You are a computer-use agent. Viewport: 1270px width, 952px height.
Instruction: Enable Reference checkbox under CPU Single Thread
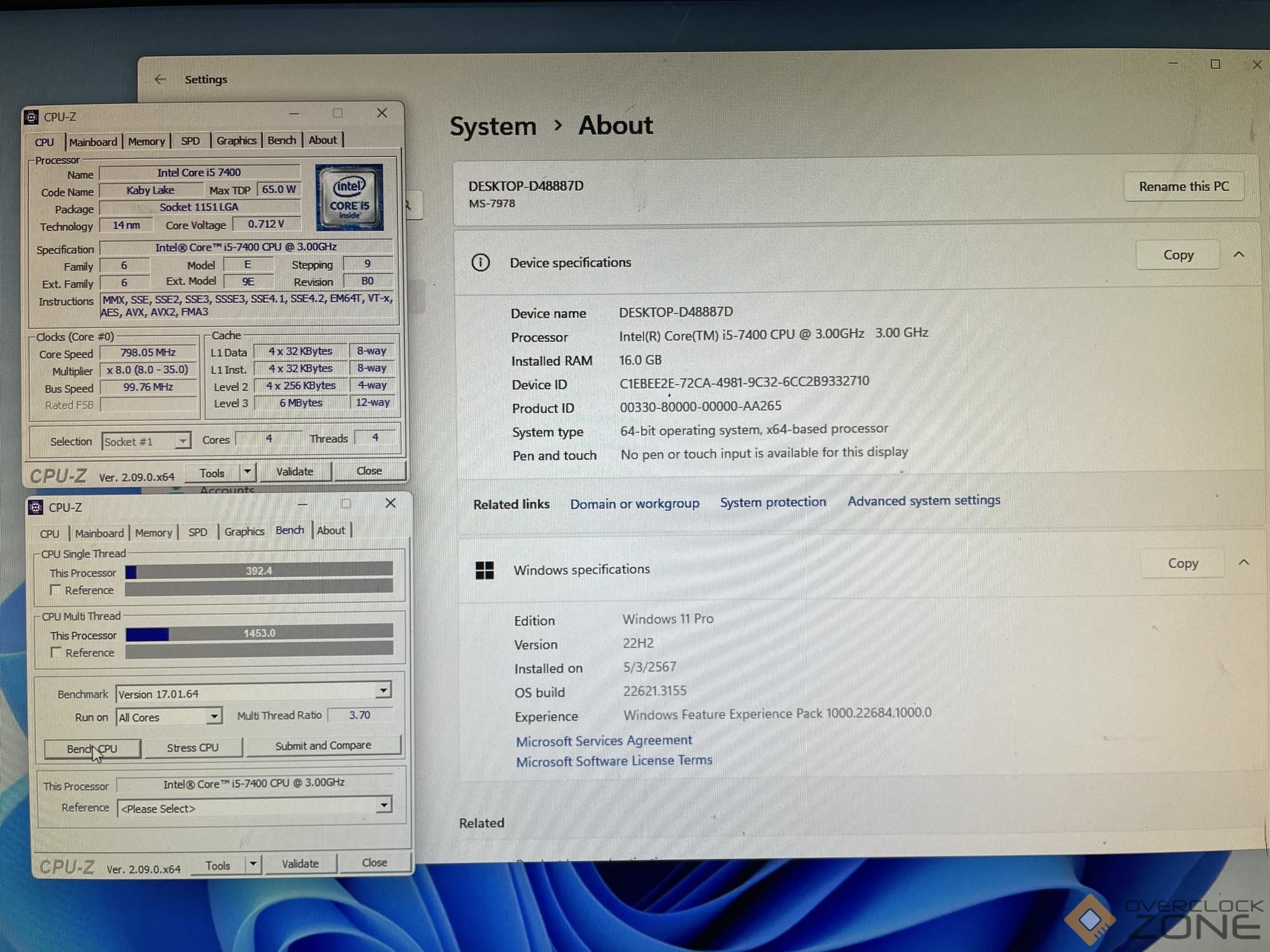click(56, 590)
